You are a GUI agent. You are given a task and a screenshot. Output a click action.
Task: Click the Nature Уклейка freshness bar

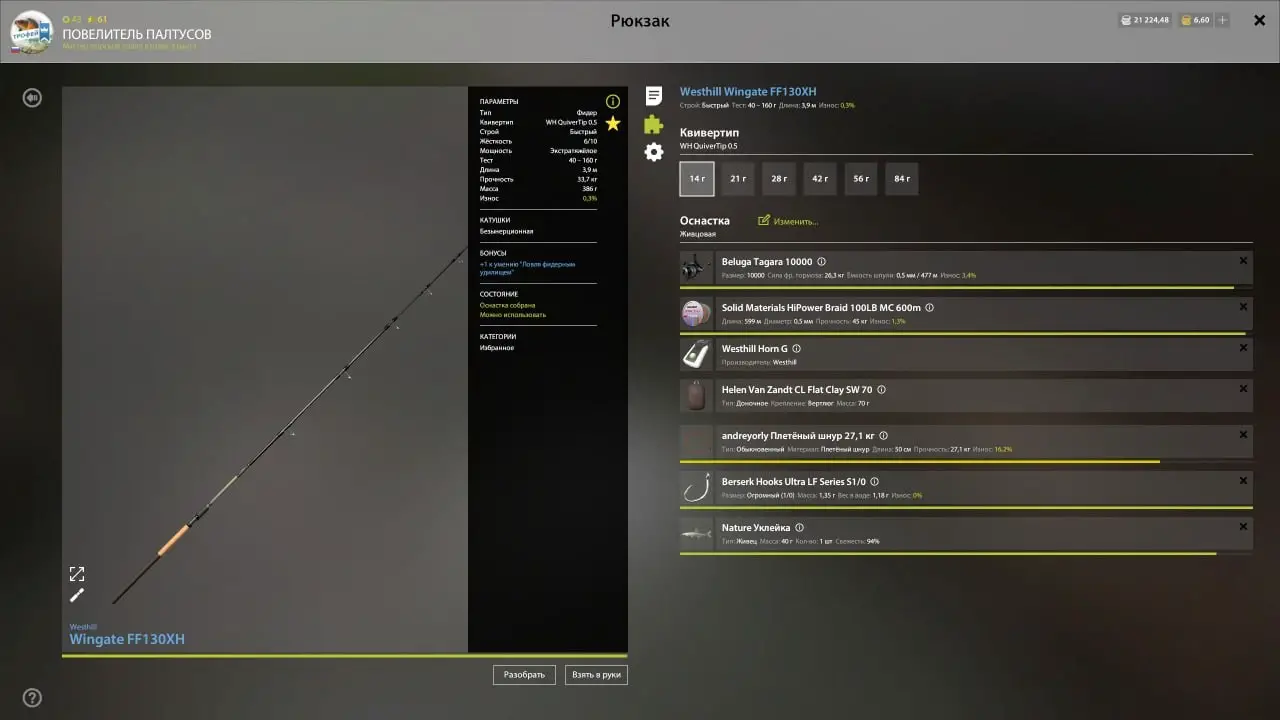(x=966, y=553)
